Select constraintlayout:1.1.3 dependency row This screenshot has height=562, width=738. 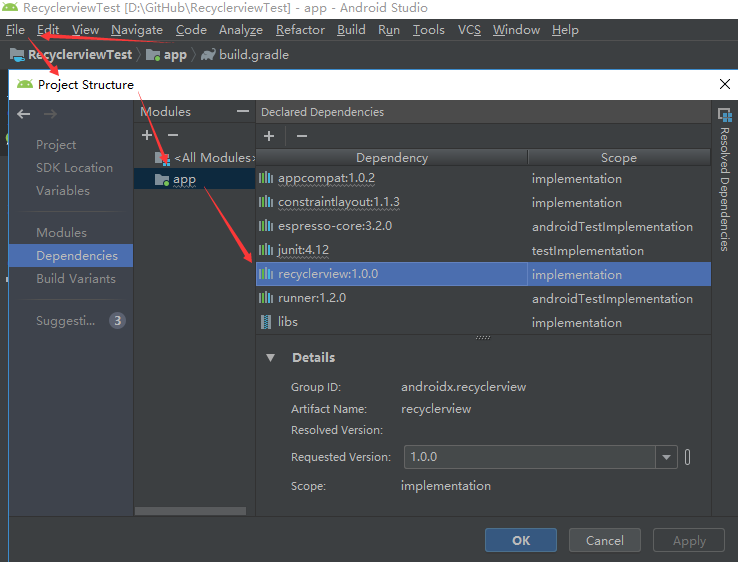[483, 202]
